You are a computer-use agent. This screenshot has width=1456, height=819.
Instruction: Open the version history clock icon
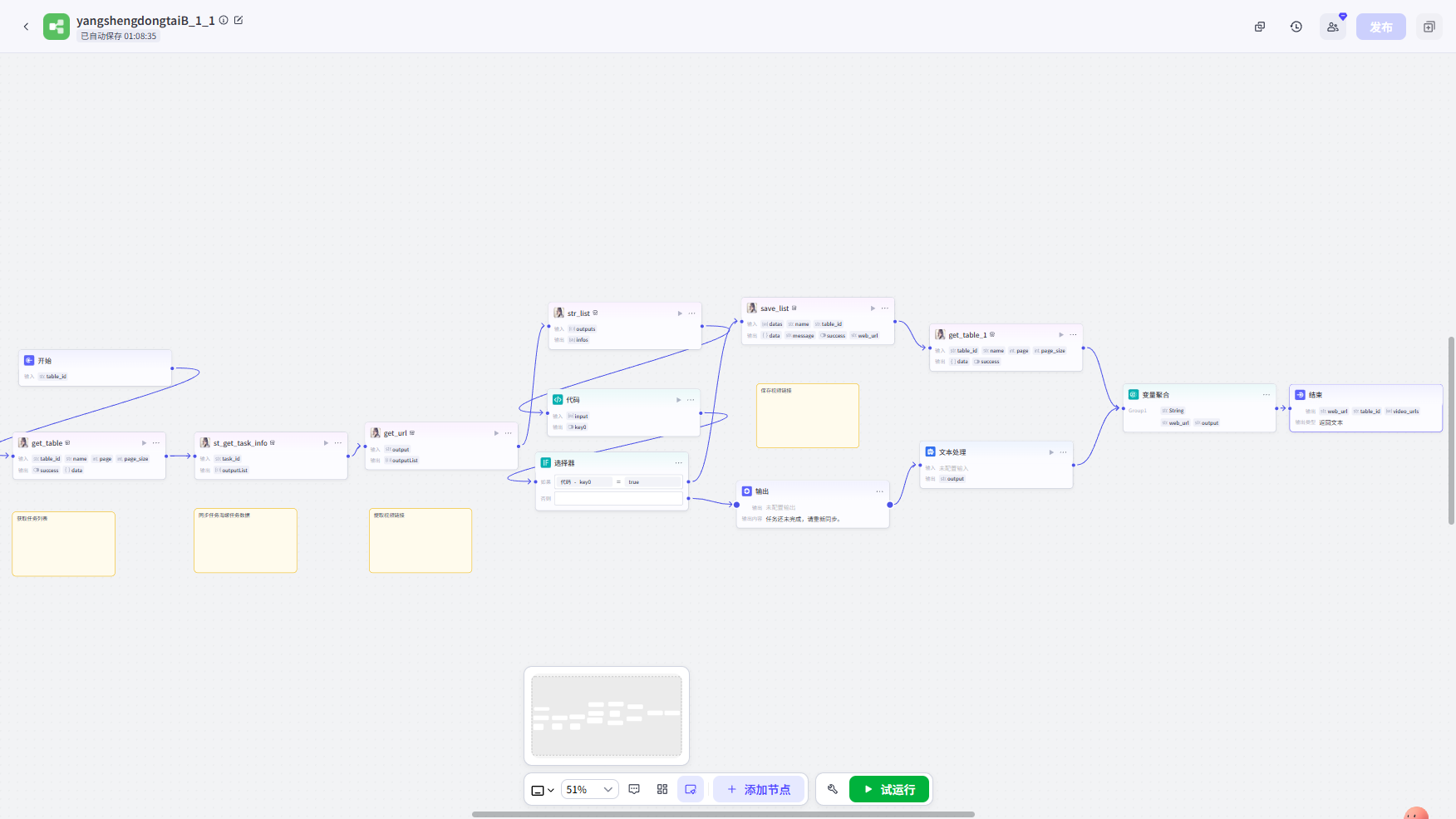pyautogui.click(x=1296, y=27)
